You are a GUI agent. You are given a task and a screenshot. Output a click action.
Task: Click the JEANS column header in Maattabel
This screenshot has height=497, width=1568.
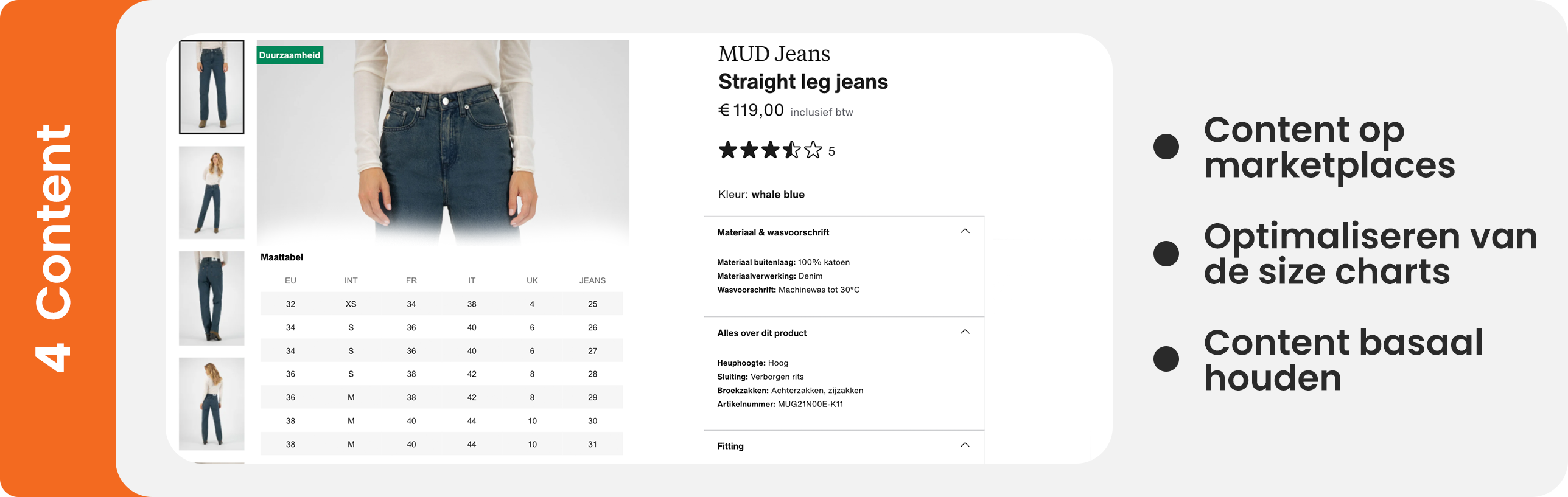[592, 280]
